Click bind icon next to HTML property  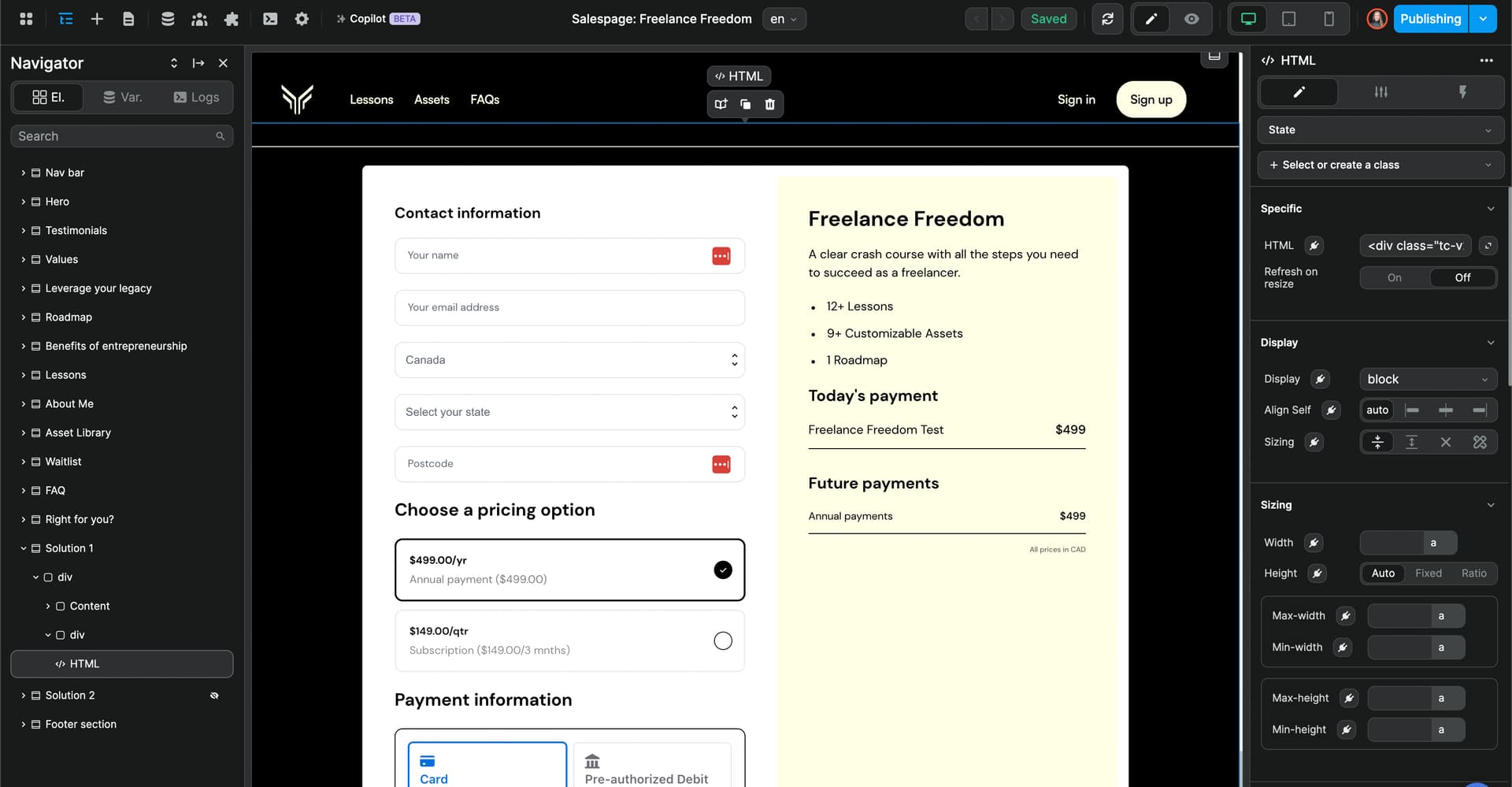pyautogui.click(x=1314, y=246)
